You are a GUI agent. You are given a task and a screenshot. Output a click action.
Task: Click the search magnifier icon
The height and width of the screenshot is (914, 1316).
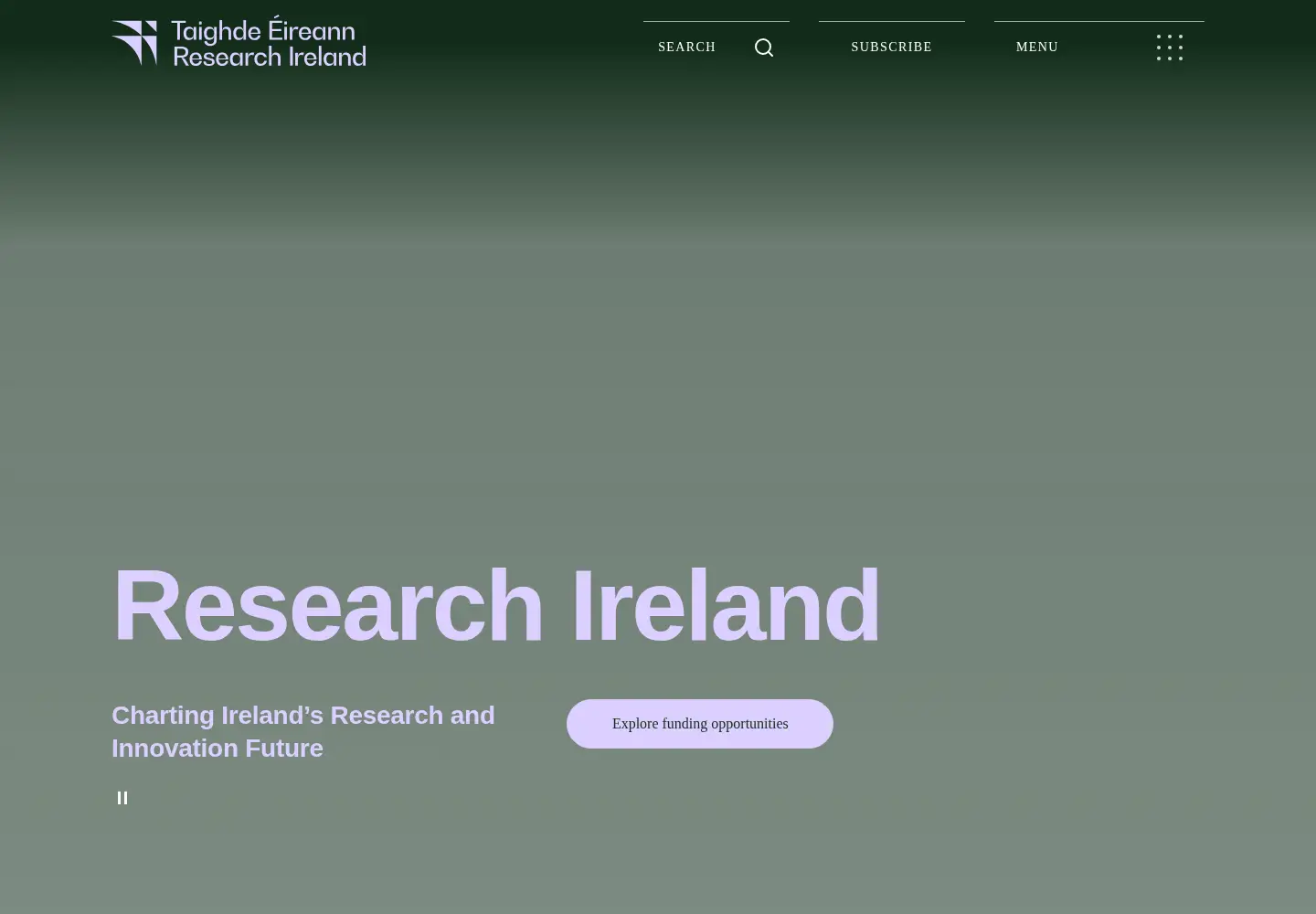click(764, 48)
